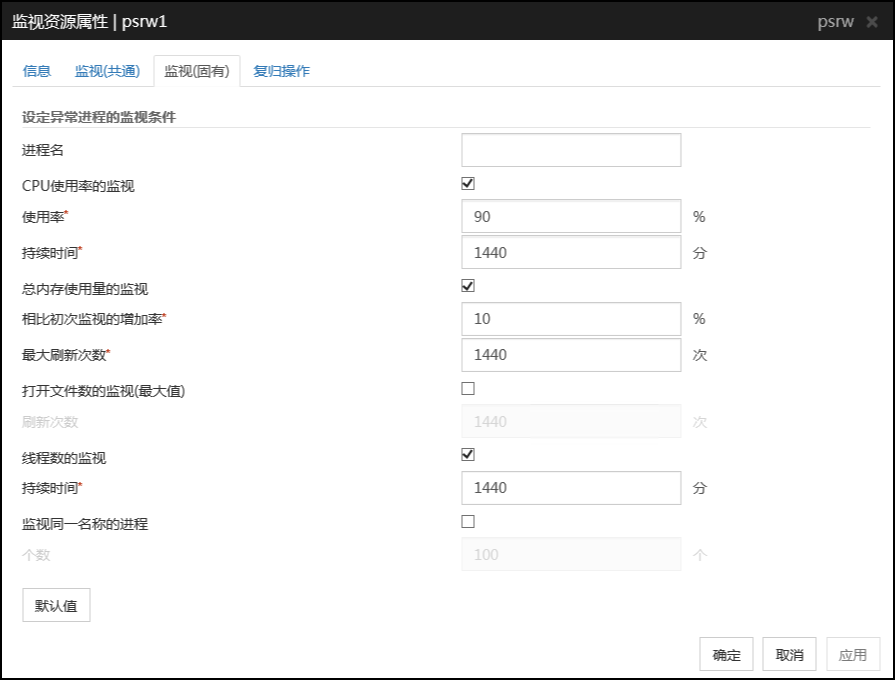Enable 打开文件数的监视(最大值) checkbox
895x680 pixels.
click(x=468, y=388)
